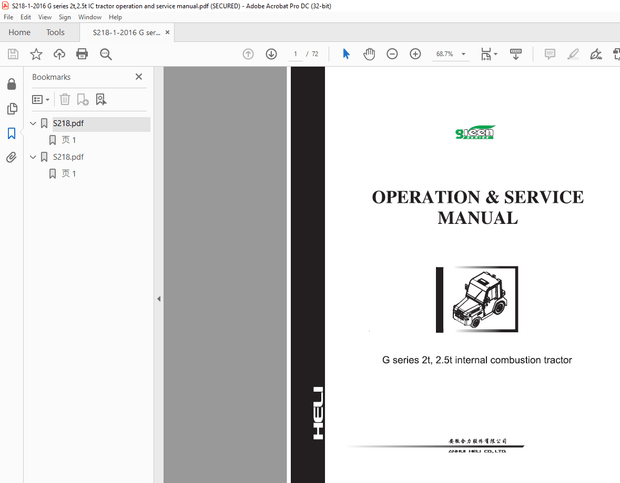The width and height of the screenshot is (620, 483).
Task: Open the Find text magnifier tool
Action: pyautogui.click(x=106, y=54)
